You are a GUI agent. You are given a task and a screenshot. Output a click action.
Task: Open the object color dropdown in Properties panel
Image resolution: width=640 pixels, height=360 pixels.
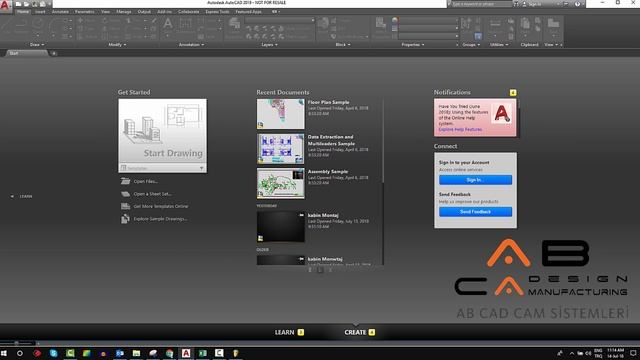click(428, 20)
